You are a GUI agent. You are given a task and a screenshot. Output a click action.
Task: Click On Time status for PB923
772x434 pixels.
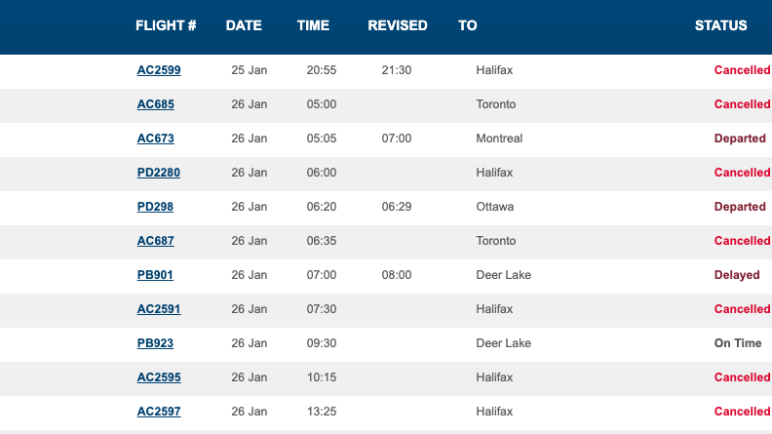pos(738,343)
